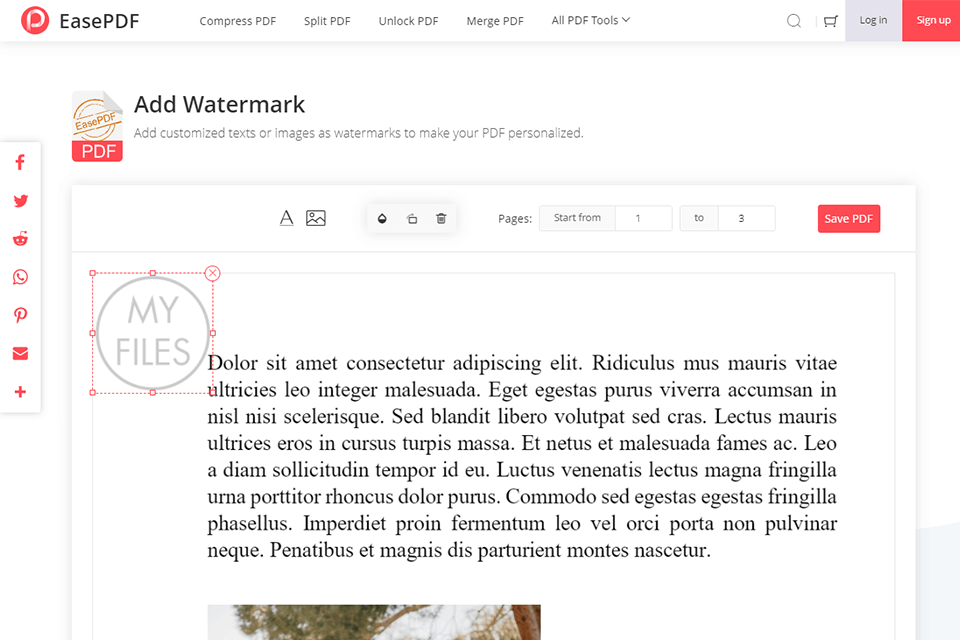Delete watermark with trash icon
Viewport: 960px width, 640px height.
click(x=441, y=219)
